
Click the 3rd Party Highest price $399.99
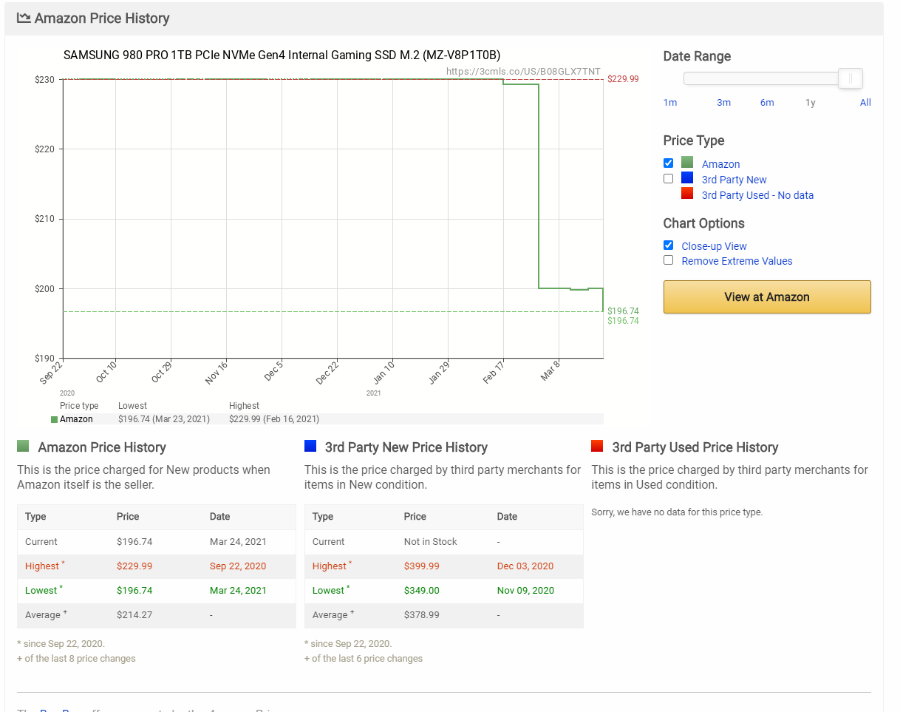click(422, 566)
